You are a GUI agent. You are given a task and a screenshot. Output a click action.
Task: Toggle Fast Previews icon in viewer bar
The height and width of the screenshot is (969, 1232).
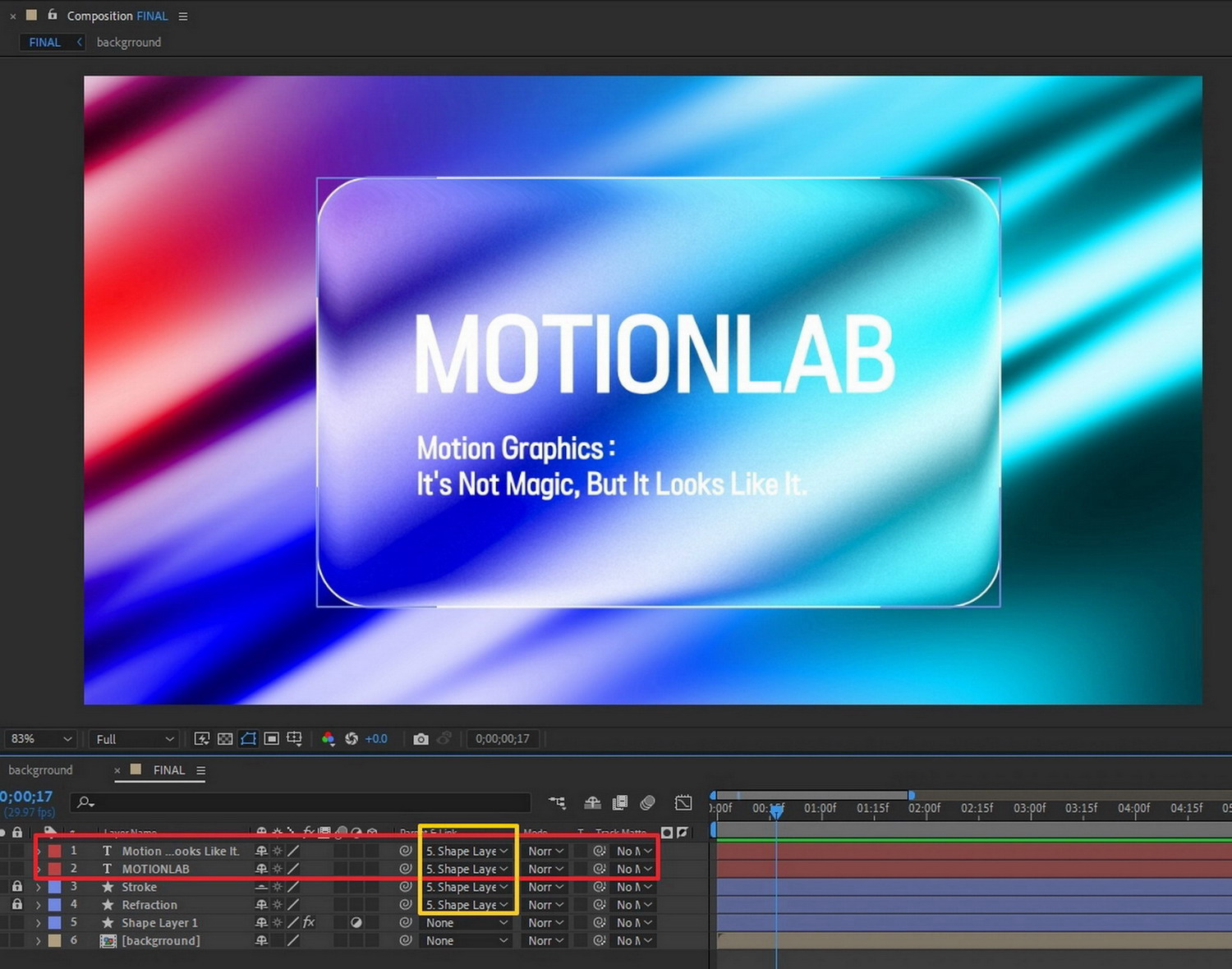[201, 739]
